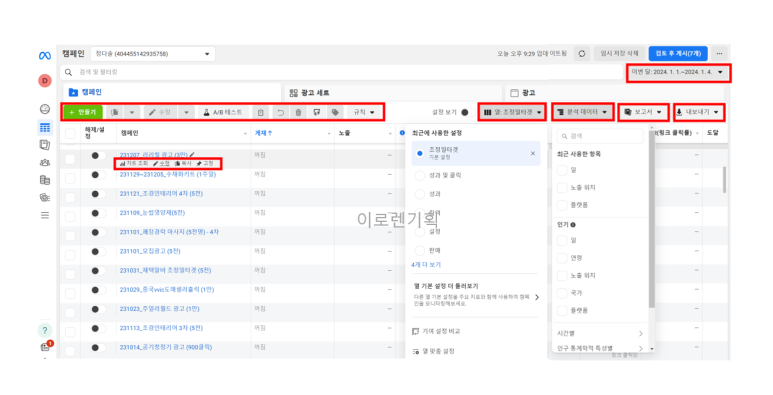Click the 수정 edit button in toolbar
The width and height of the screenshot is (773, 395).
(161, 112)
